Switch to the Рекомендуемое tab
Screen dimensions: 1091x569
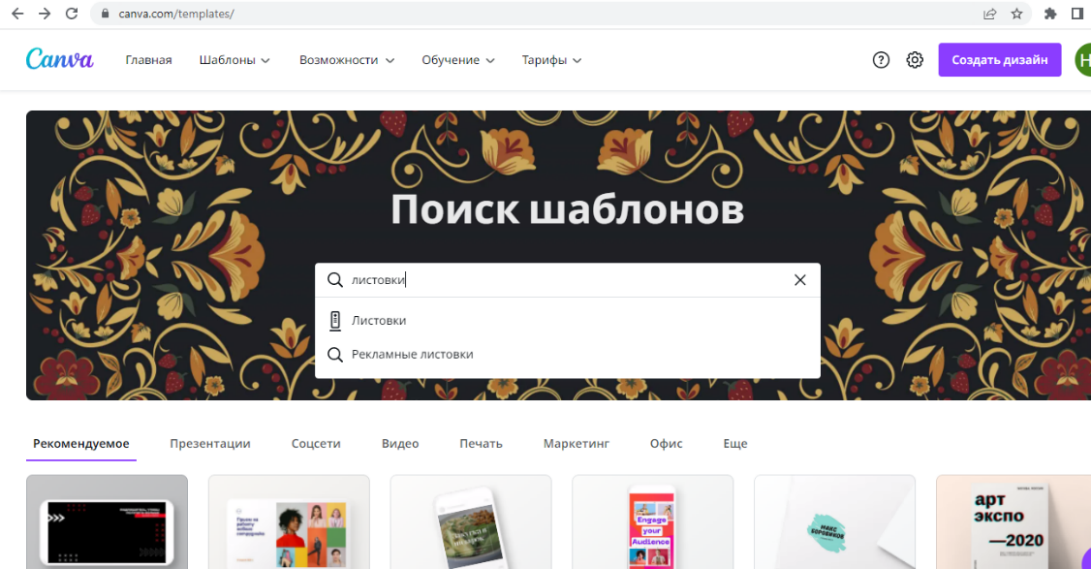click(81, 444)
